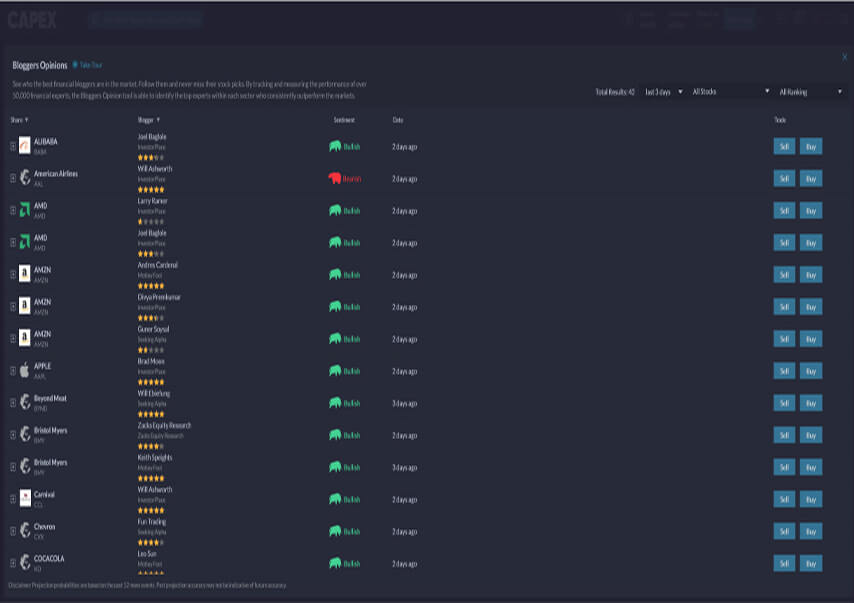Expand the ALIBABA row details
The image size is (854, 603).
[x=13, y=146]
